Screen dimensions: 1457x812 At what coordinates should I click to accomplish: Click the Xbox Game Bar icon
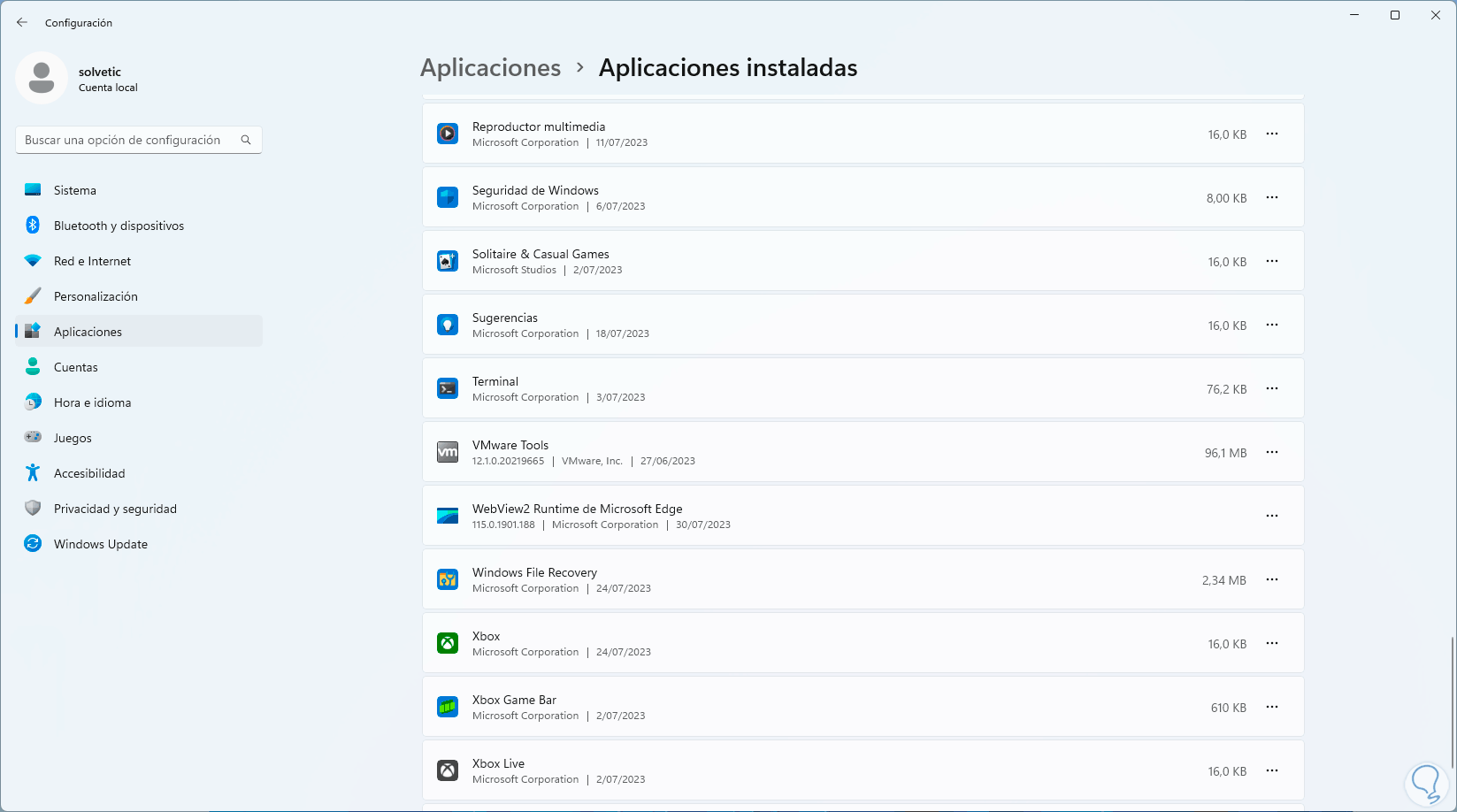pos(448,707)
